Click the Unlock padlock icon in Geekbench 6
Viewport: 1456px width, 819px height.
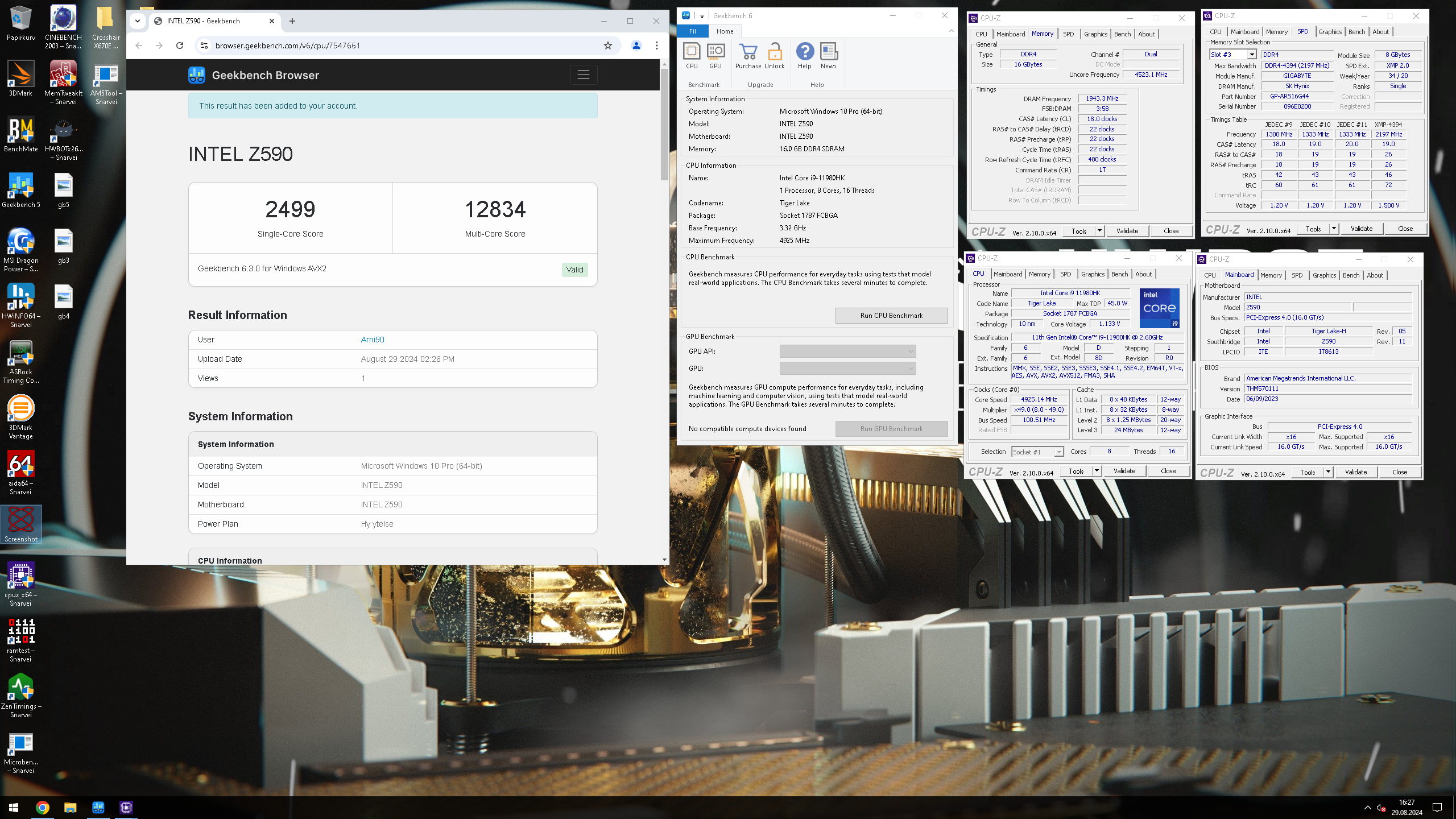click(x=775, y=56)
